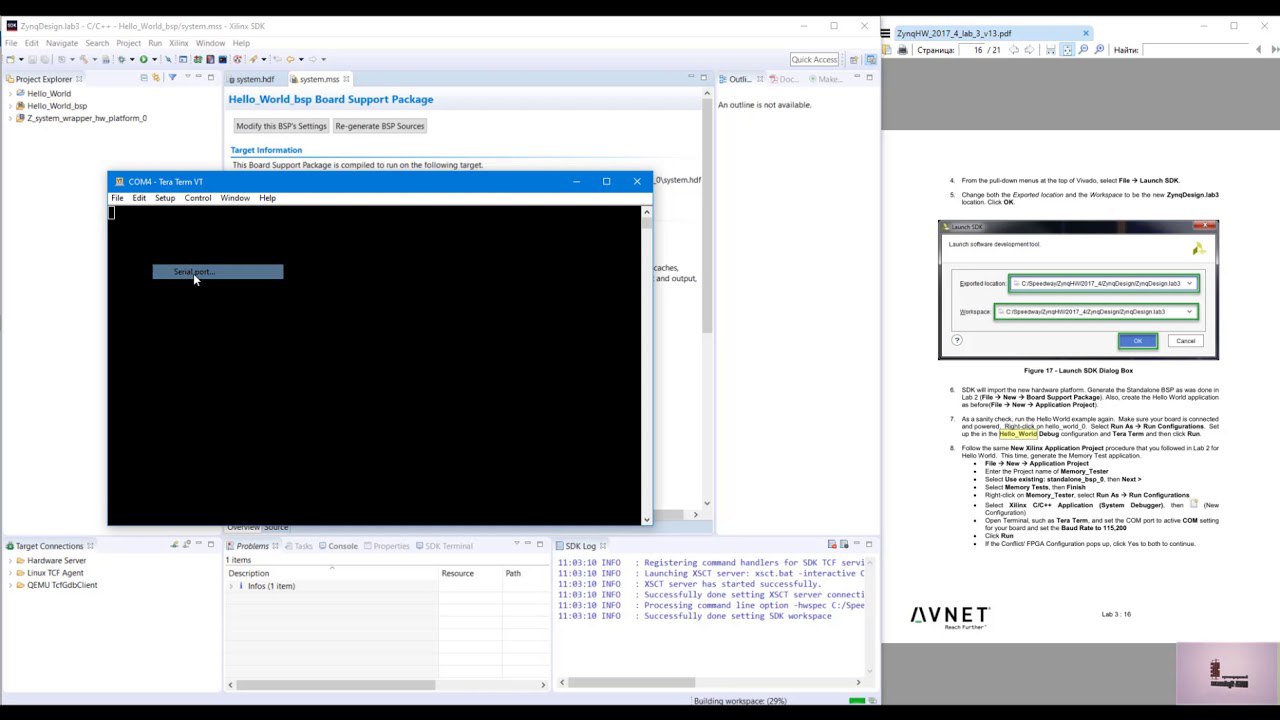The image size is (1280, 720).
Task: Close the ZynqHW PDF tab
Action: pyautogui.click(x=1085, y=33)
